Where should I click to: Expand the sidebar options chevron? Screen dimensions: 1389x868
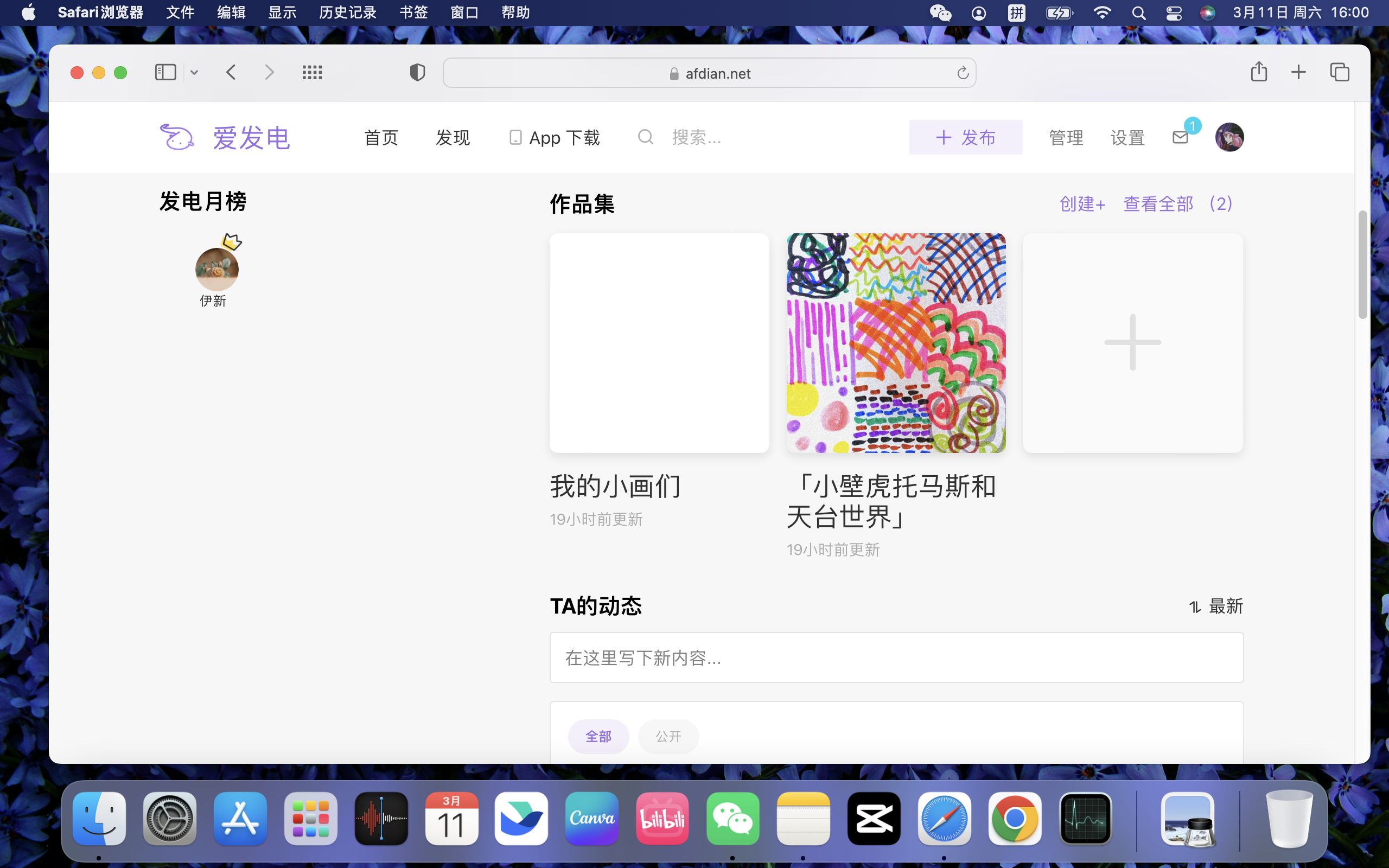click(x=194, y=72)
